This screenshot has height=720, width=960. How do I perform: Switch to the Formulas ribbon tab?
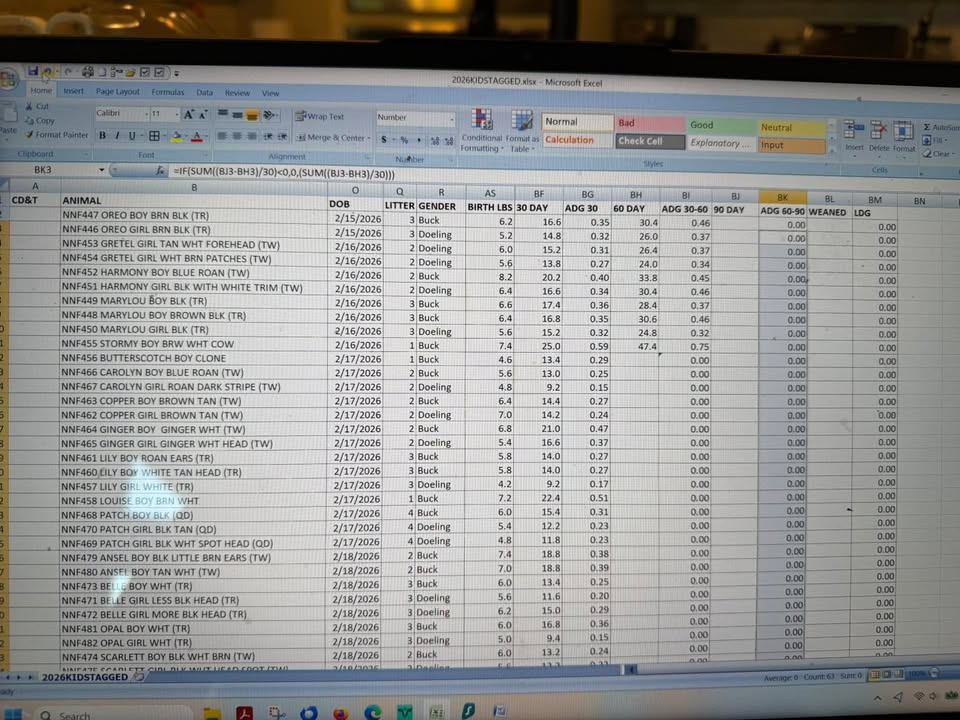(x=167, y=92)
